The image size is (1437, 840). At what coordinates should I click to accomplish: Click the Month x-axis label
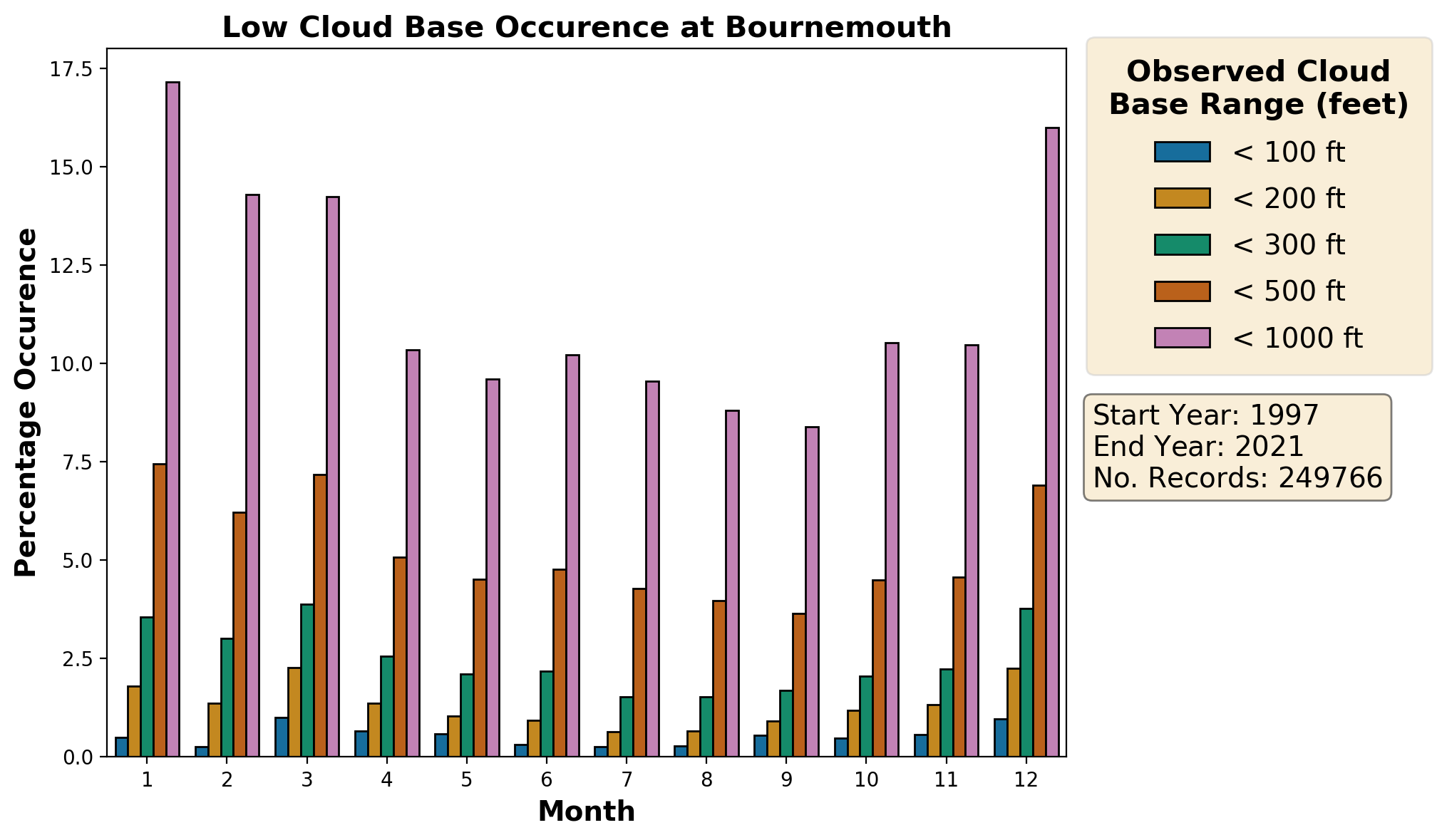click(x=586, y=812)
